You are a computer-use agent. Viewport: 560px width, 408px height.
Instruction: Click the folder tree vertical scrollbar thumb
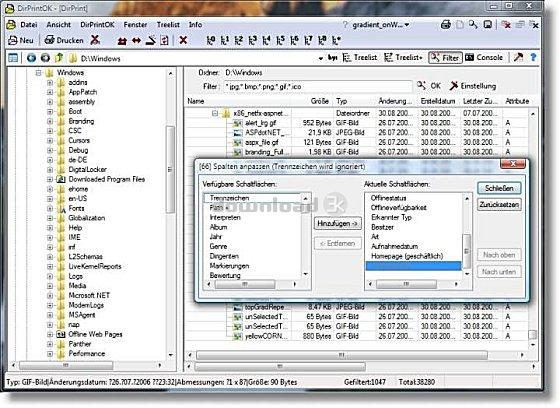[170, 169]
